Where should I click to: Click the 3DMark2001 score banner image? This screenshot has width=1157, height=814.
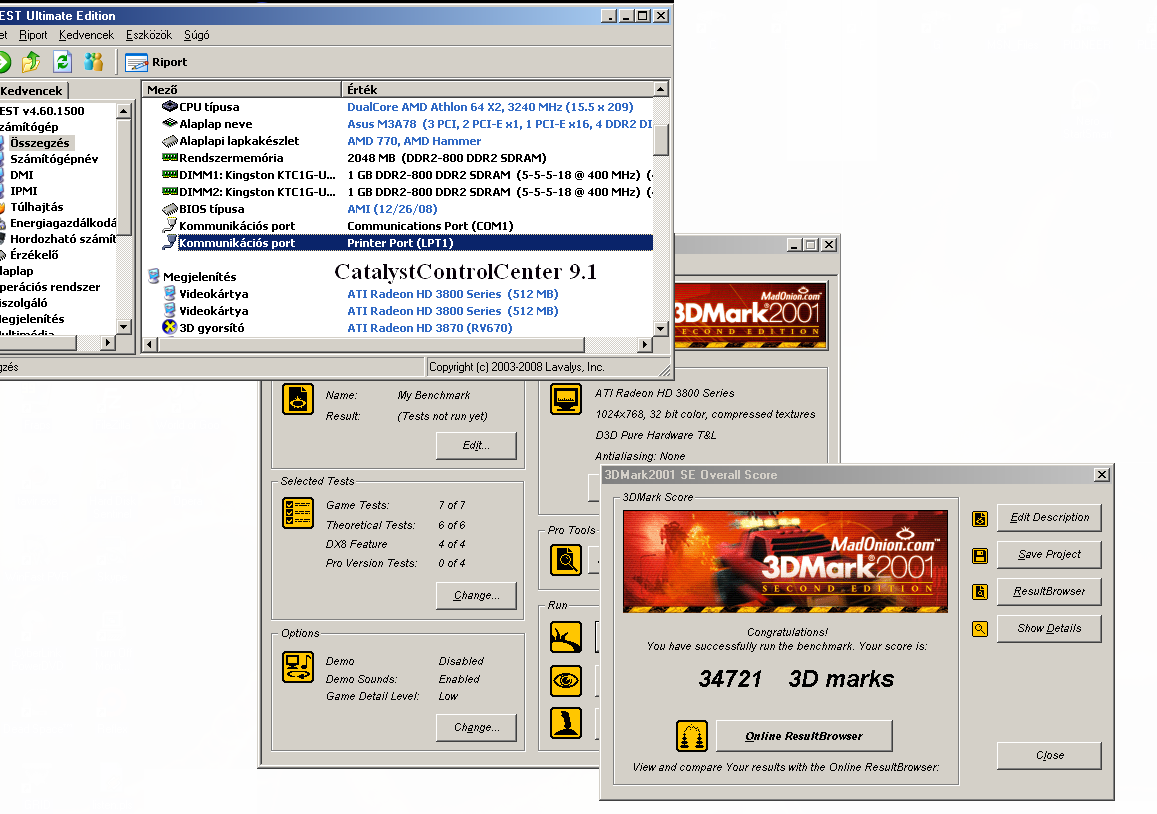click(x=785, y=562)
